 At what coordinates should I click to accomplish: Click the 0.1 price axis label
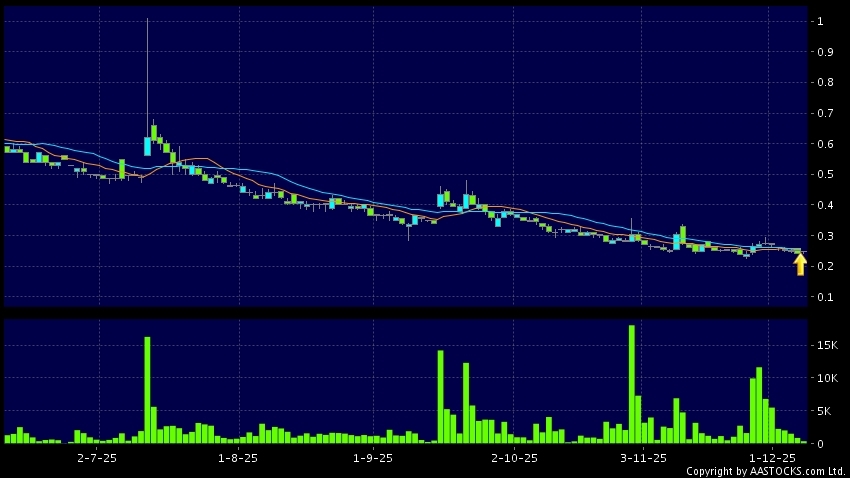[x=824, y=298]
